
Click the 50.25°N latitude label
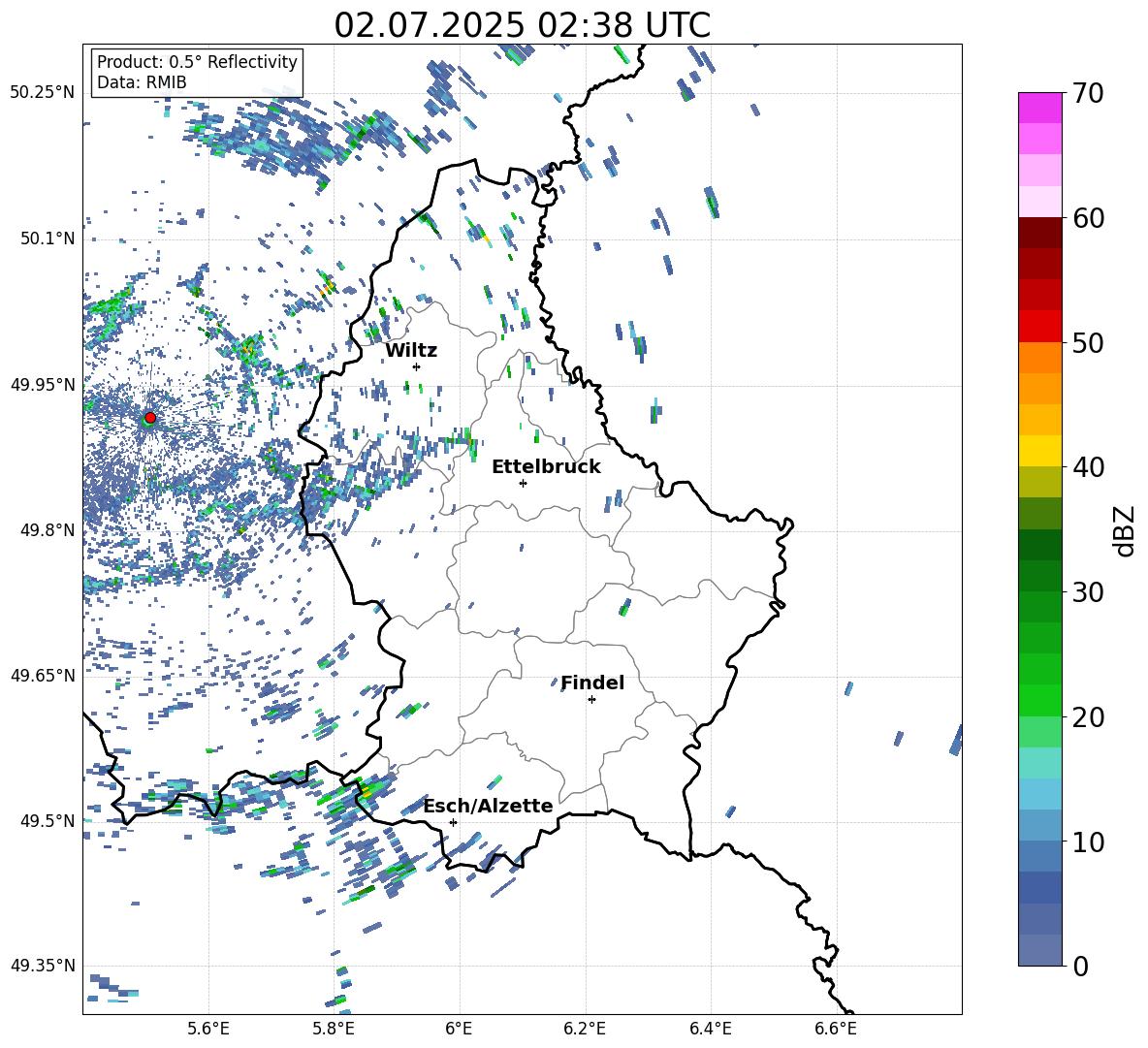43,93
